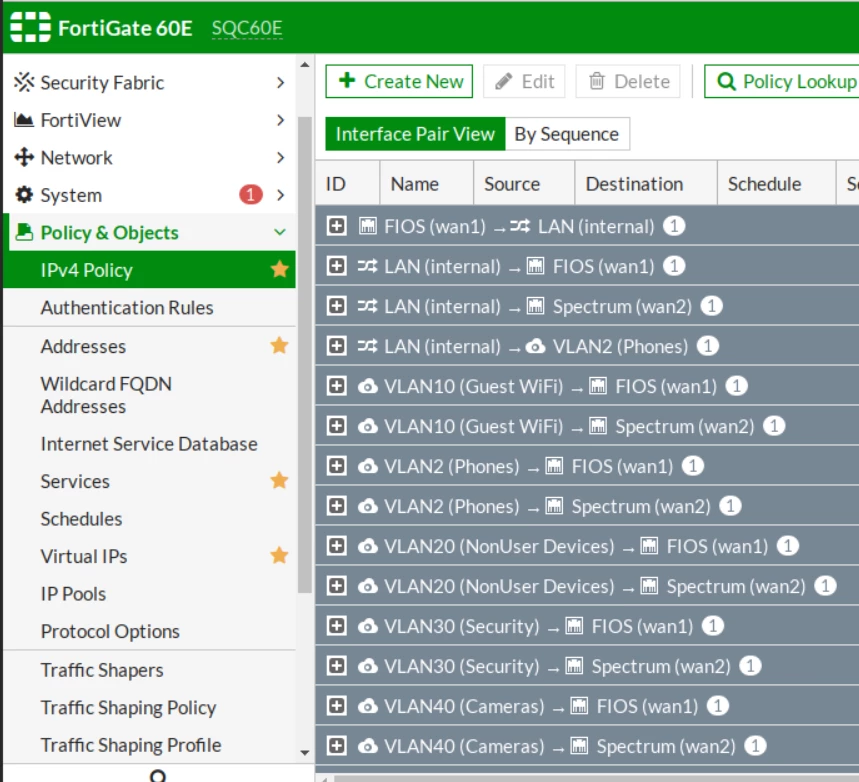Click the FortiView chart icon
This screenshot has width=859, height=782.
tap(24, 119)
